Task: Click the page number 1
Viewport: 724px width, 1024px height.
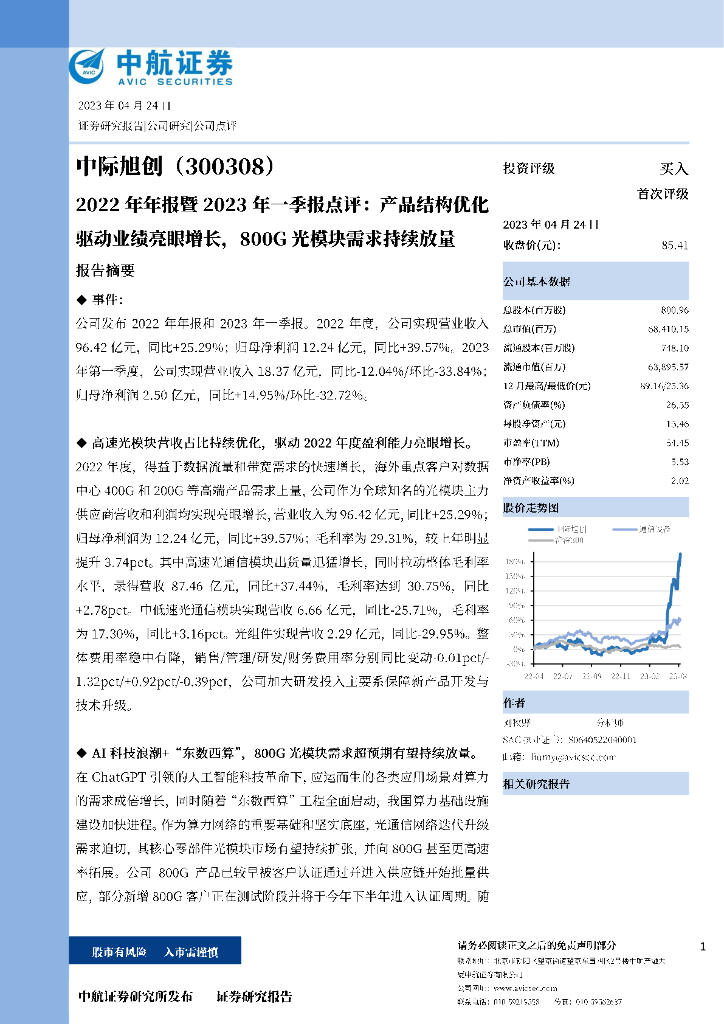Action: pos(703,946)
